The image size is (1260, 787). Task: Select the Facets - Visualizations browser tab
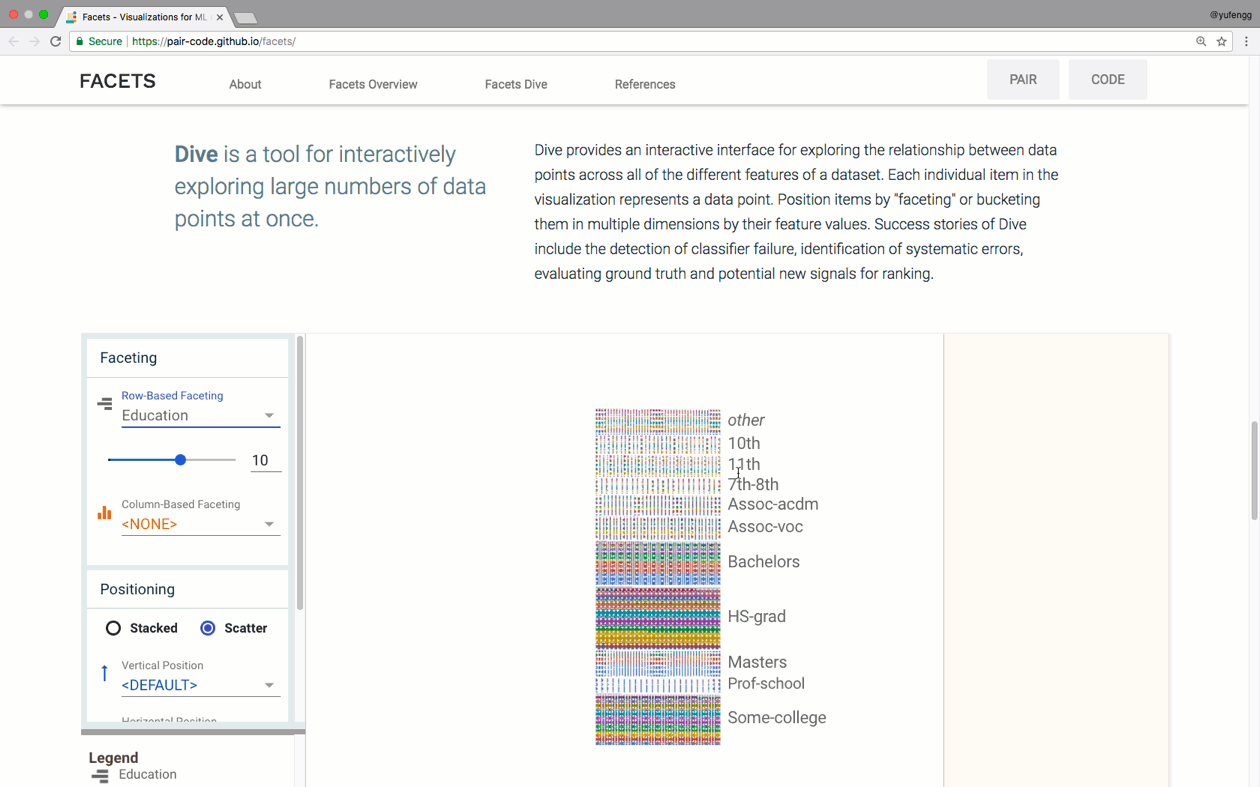coord(140,16)
